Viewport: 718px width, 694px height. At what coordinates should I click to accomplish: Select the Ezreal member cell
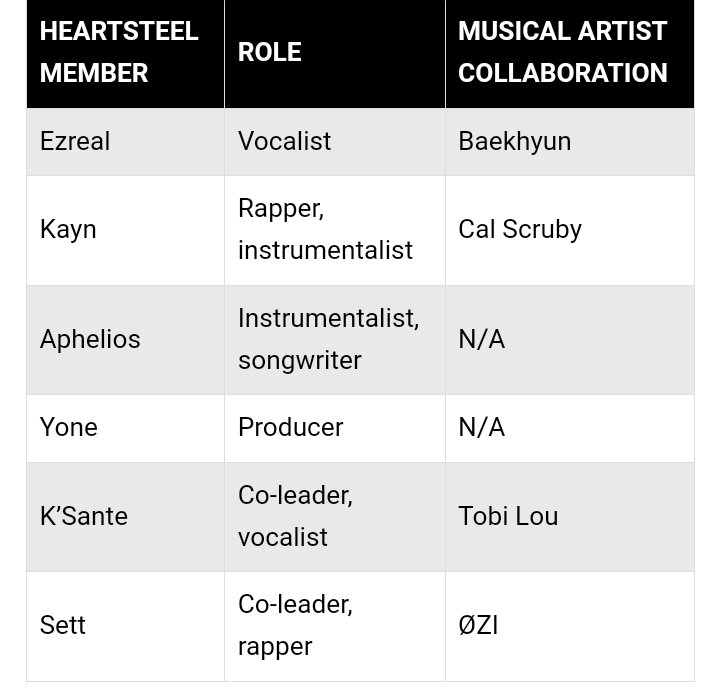75,141
